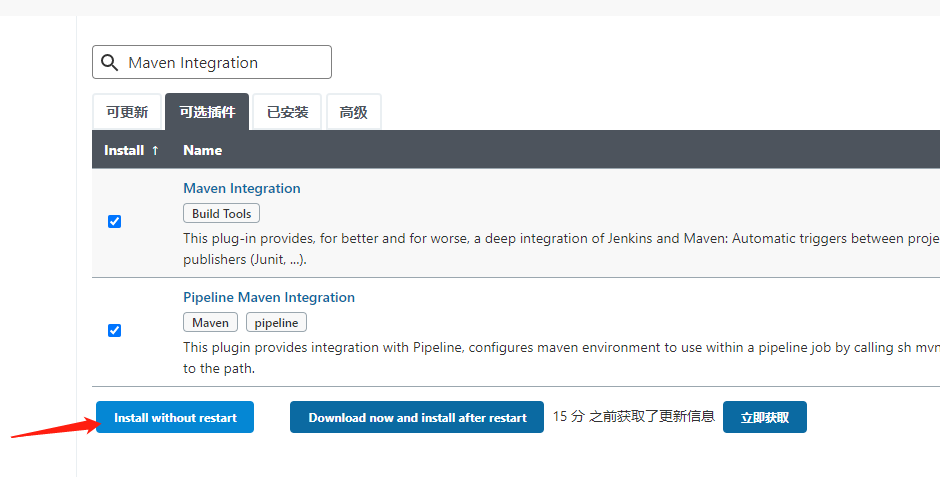Open the Pipeline Maven Integration plugin link
This screenshot has width=940, height=477.
click(269, 297)
